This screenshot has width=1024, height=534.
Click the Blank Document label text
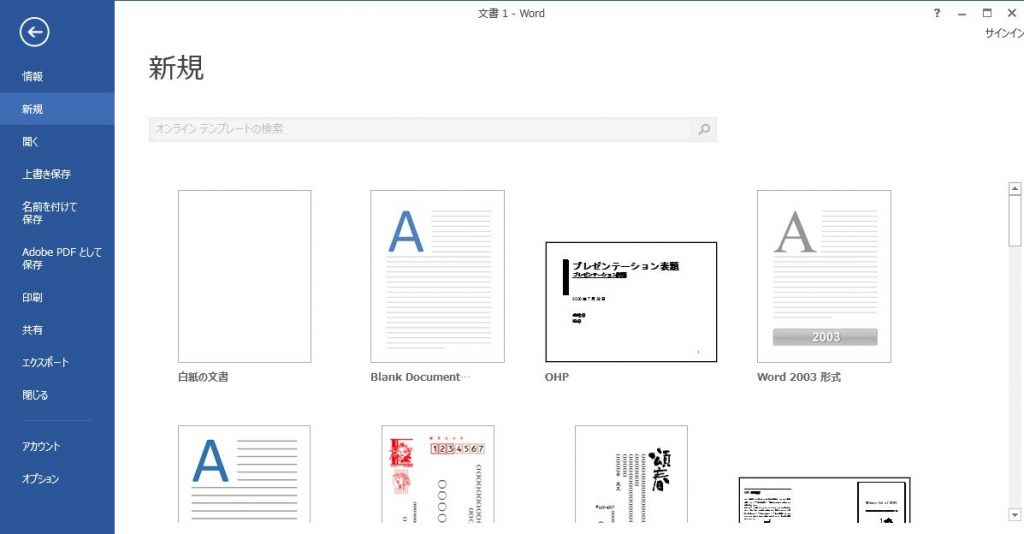[x=420, y=377]
